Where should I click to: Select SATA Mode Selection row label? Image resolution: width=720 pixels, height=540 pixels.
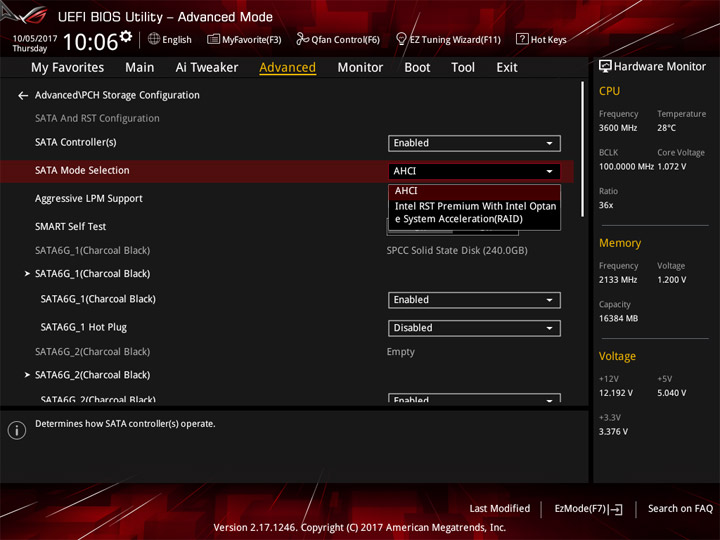click(x=82, y=170)
